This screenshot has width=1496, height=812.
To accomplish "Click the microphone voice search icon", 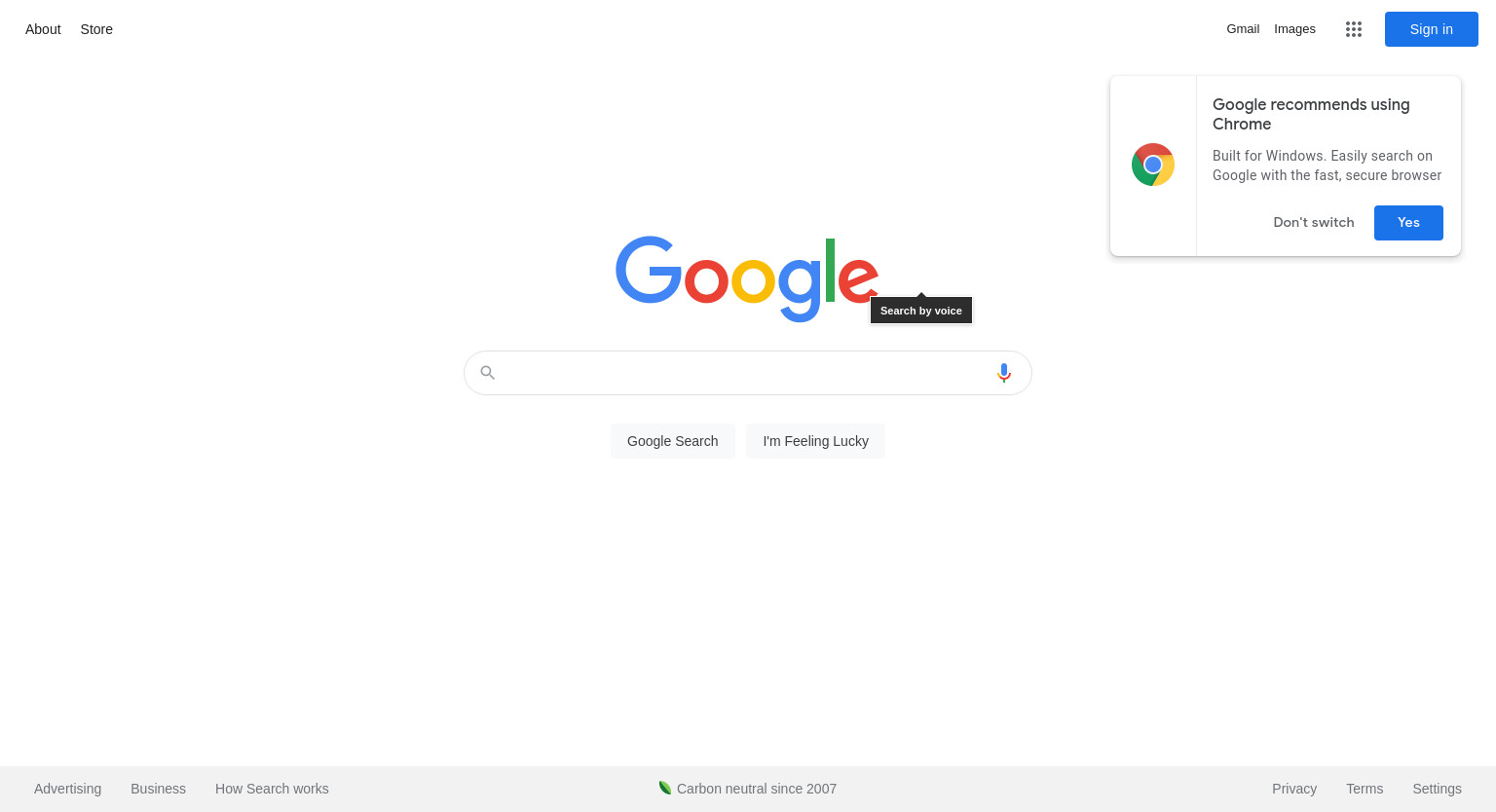I will coord(1004,373).
